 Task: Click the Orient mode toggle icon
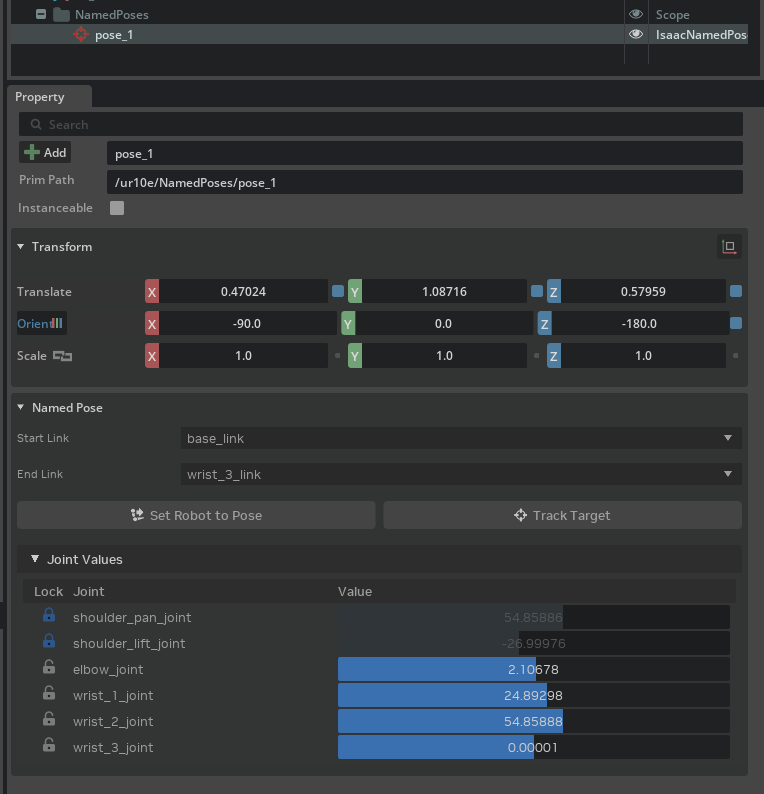coord(56,324)
